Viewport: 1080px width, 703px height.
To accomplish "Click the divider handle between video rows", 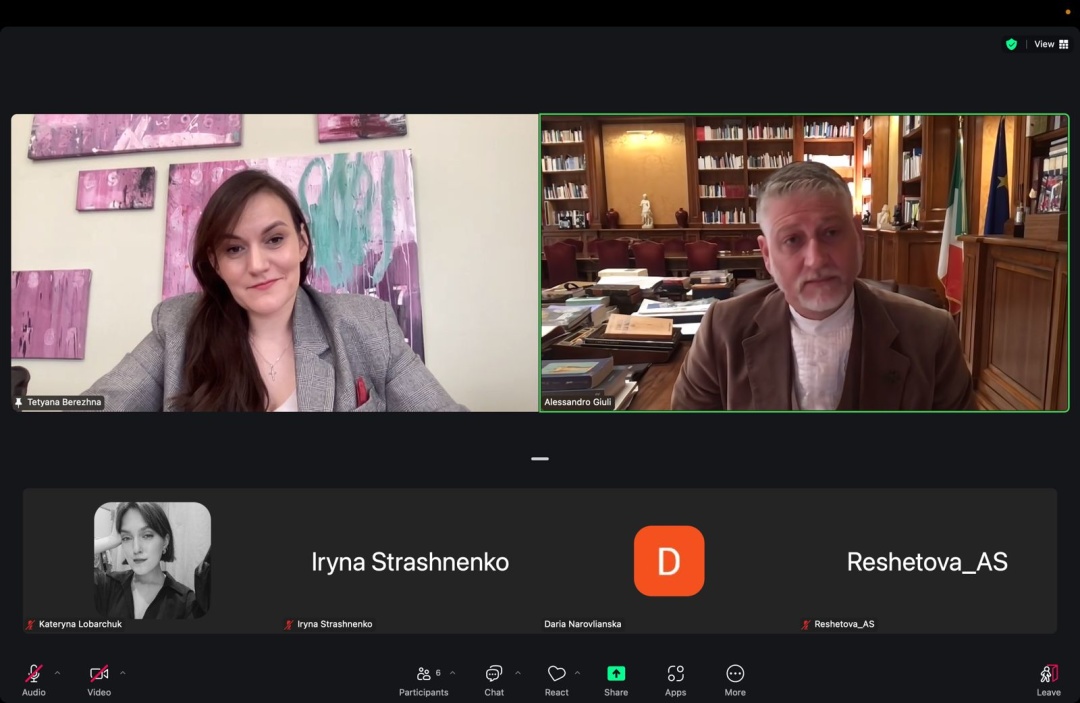I will pos(540,459).
